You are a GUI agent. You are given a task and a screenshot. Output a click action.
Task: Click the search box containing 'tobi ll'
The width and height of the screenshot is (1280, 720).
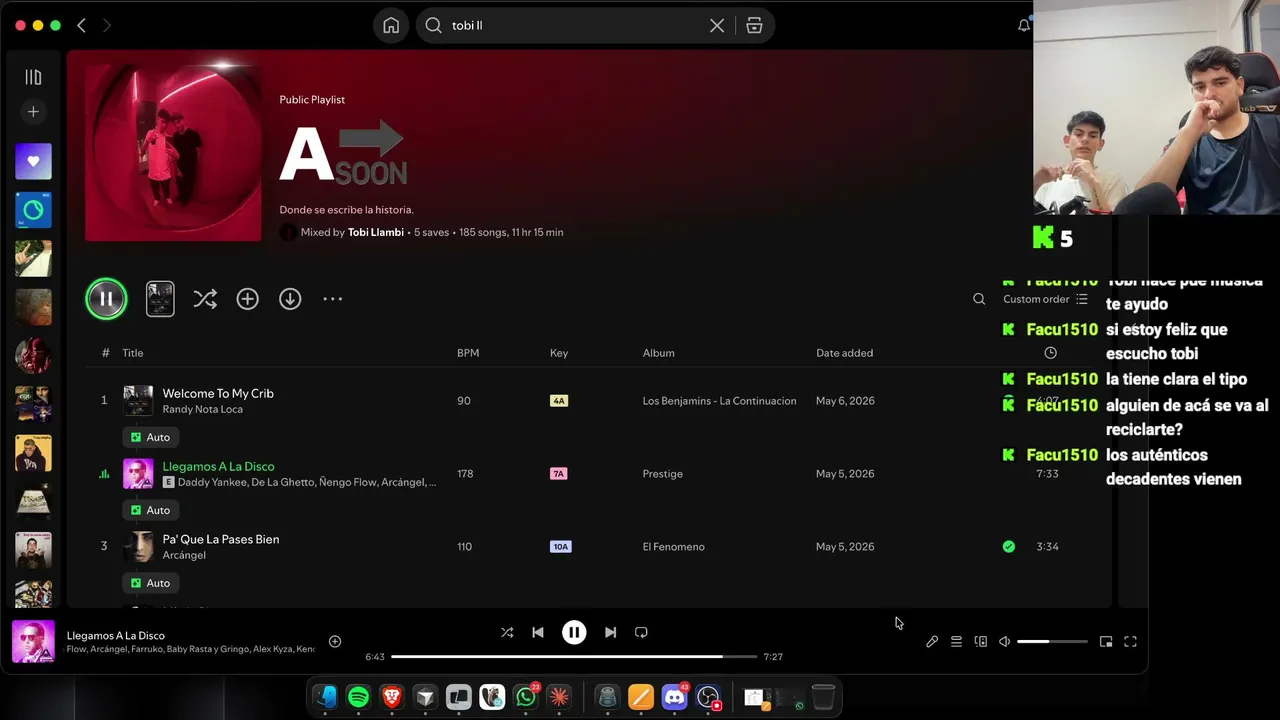[596, 26]
